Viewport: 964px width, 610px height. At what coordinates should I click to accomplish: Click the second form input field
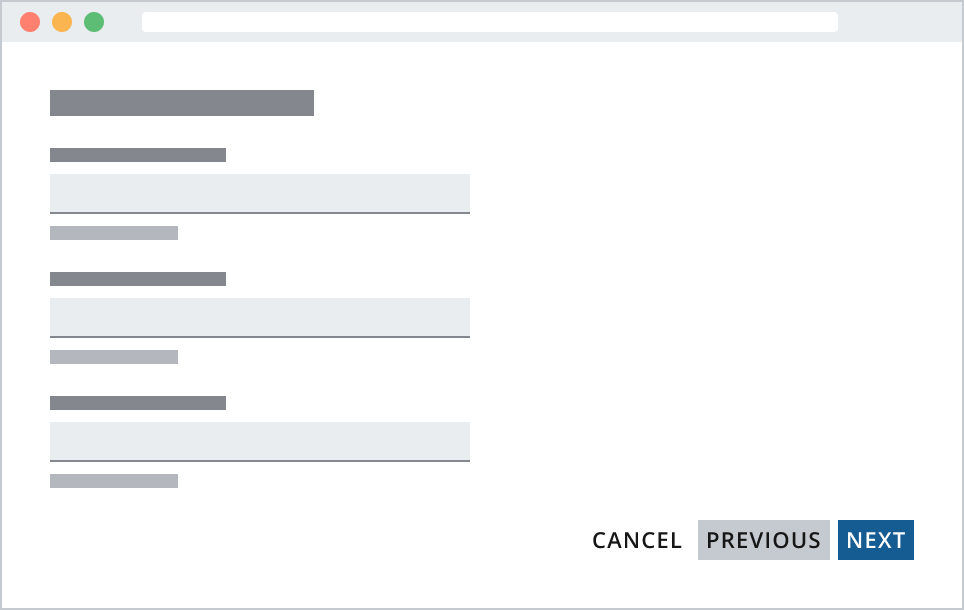pyautogui.click(x=260, y=316)
